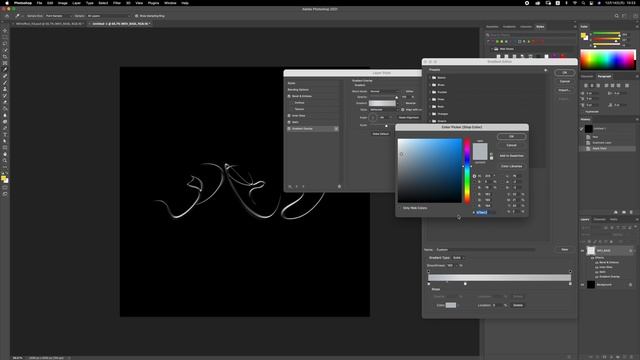Select the Path Selection tool
Viewport: 640px width, 360px height.
pos(5,141)
